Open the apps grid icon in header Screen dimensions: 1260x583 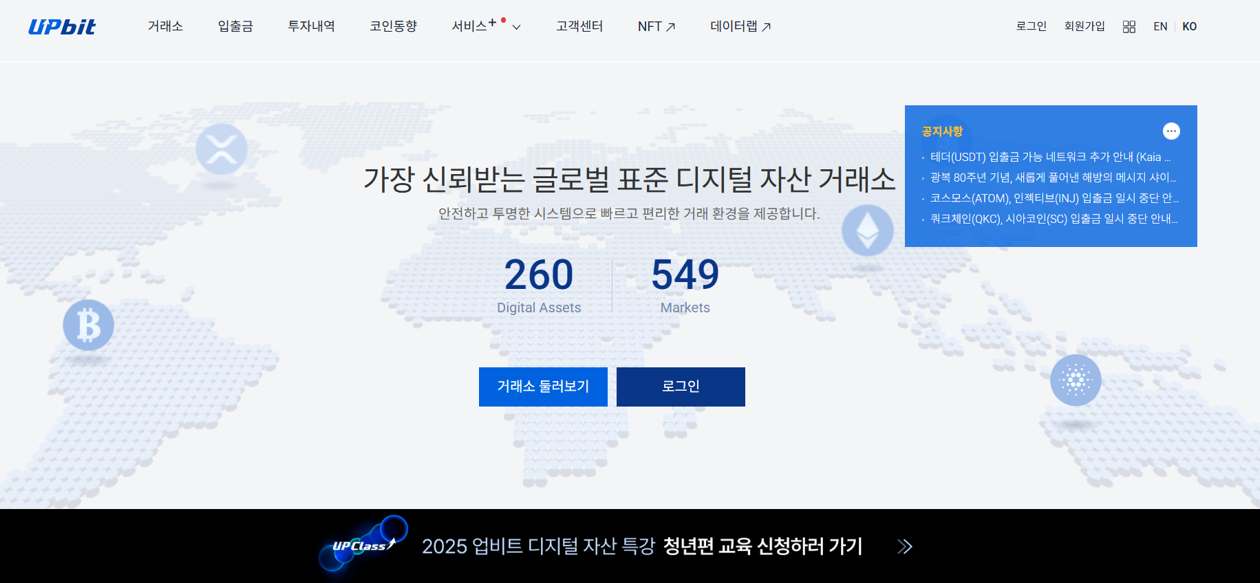pyautogui.click(x=1129, y=27)
